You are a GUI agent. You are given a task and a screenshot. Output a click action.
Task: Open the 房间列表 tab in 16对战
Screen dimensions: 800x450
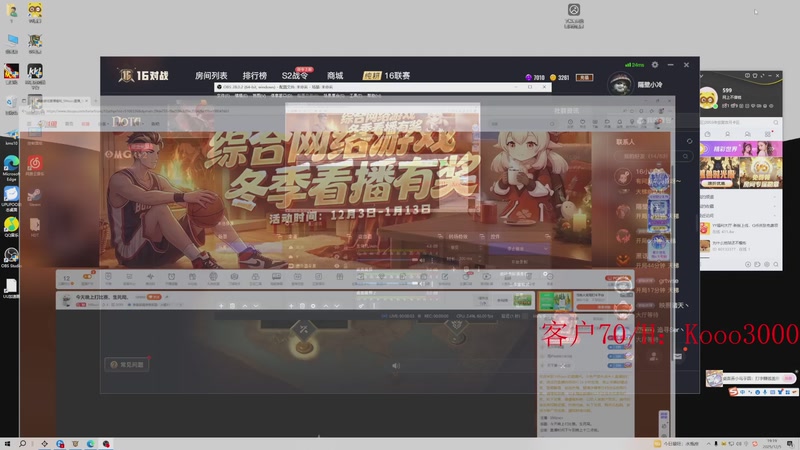point(211,76)
